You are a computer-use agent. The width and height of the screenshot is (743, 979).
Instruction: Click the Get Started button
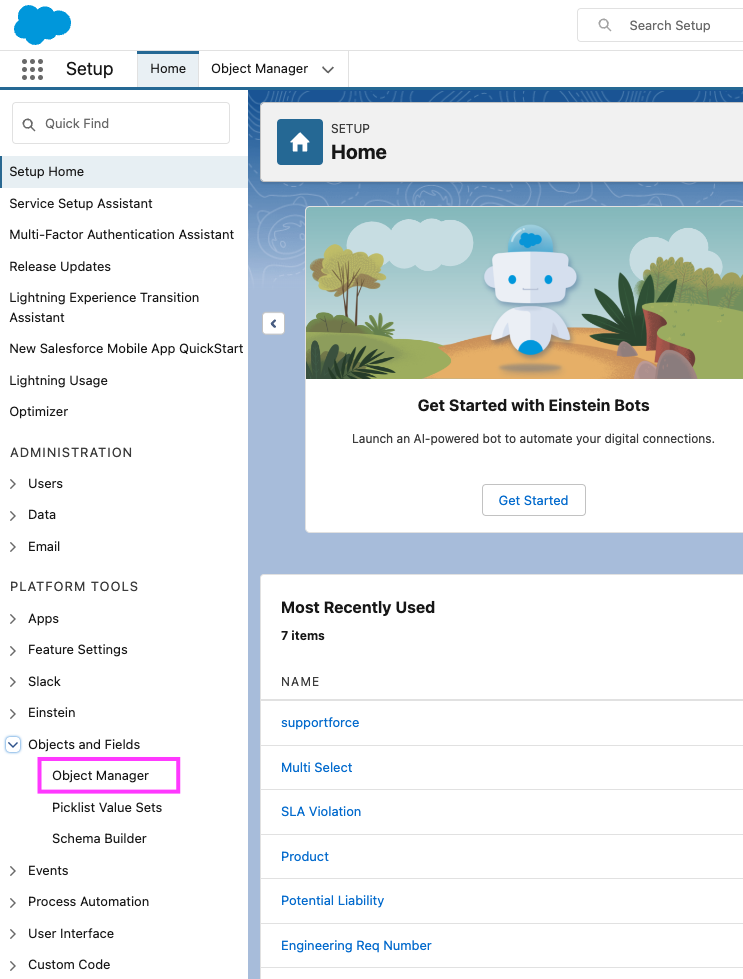tap(534, 500)
